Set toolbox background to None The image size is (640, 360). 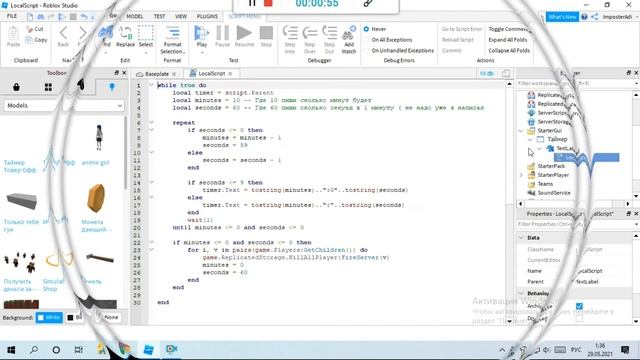pyautogui.click(x=108, y=317)
